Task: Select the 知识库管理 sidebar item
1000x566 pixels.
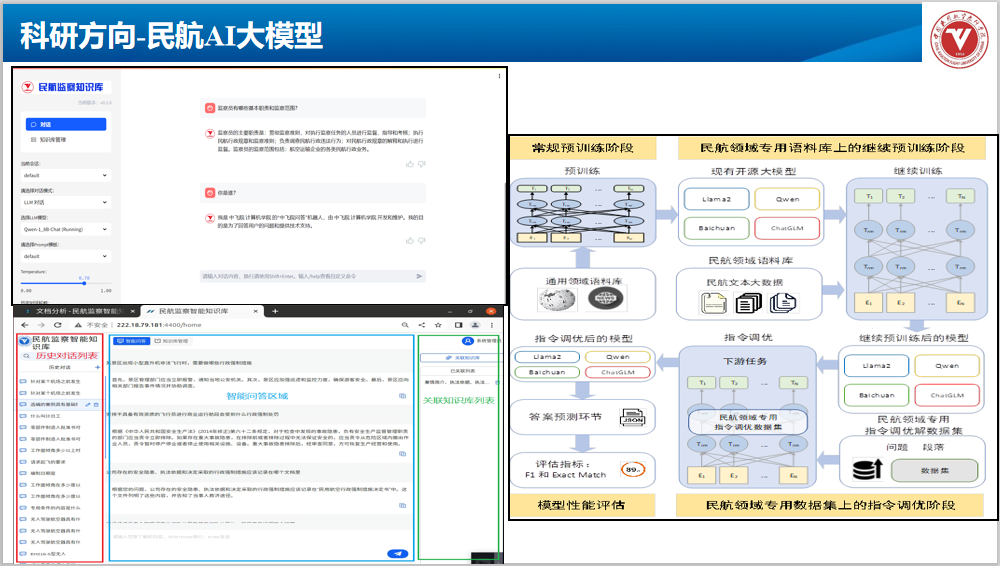Action: coord(53,139)
